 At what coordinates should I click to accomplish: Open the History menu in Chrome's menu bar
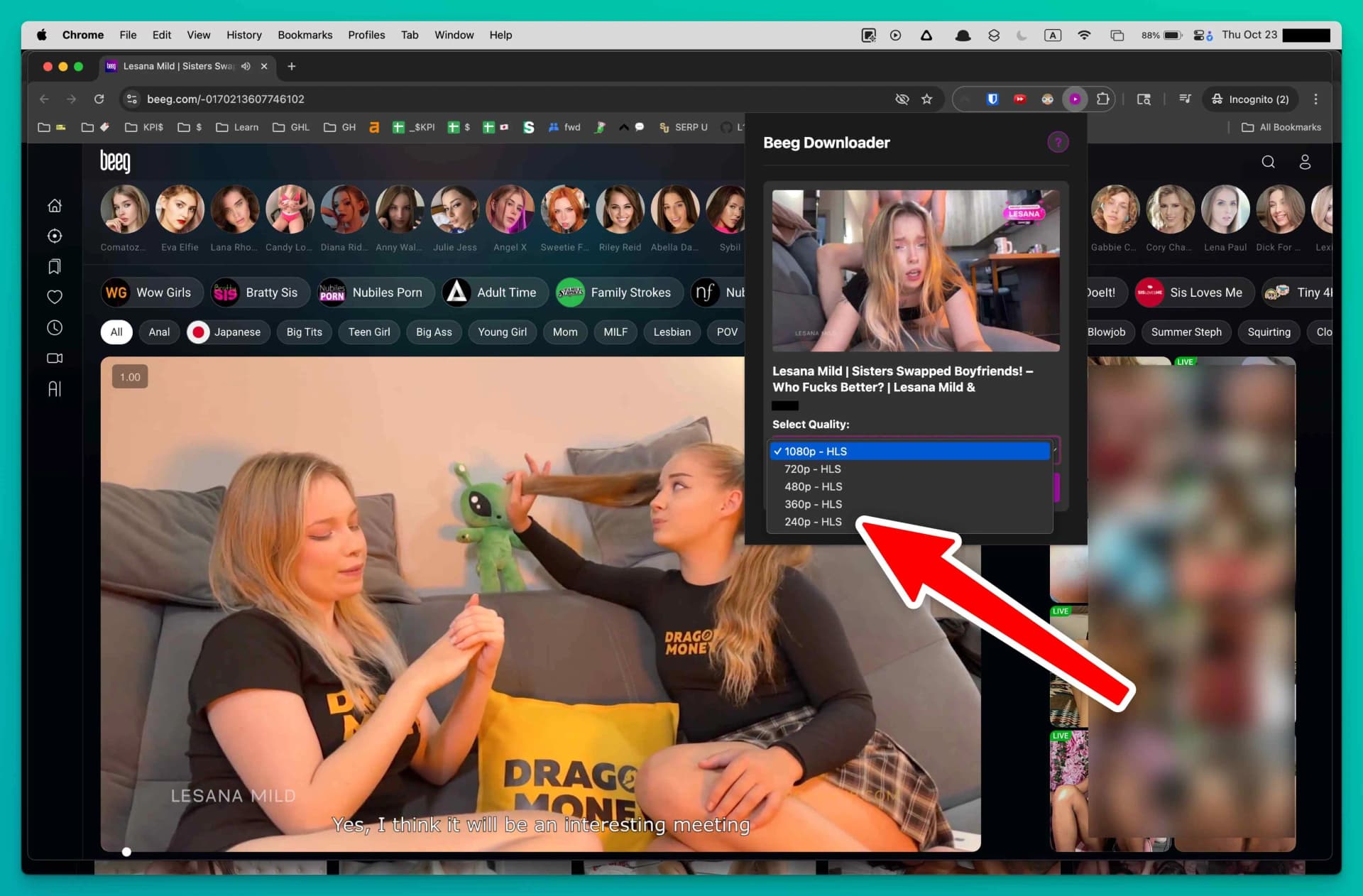coord(243,34)
